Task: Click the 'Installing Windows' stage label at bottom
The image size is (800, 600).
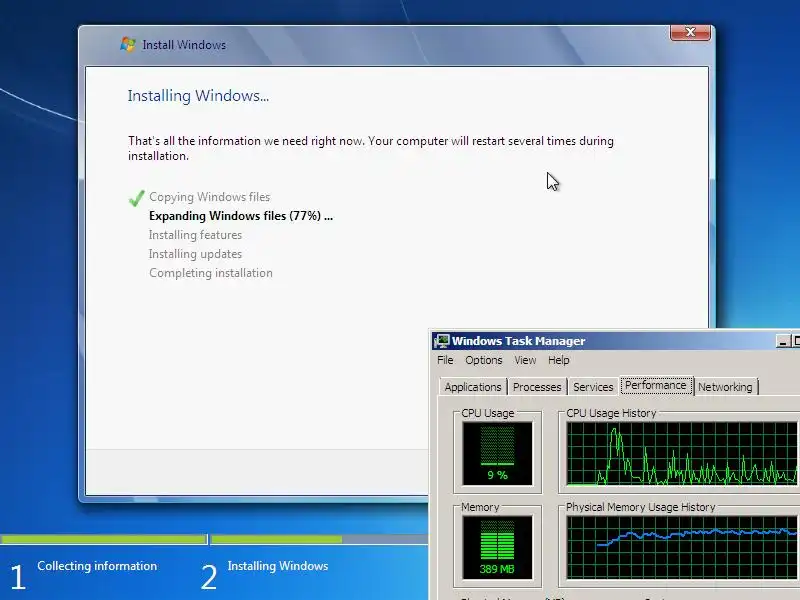Action: [x=278, y=566]
